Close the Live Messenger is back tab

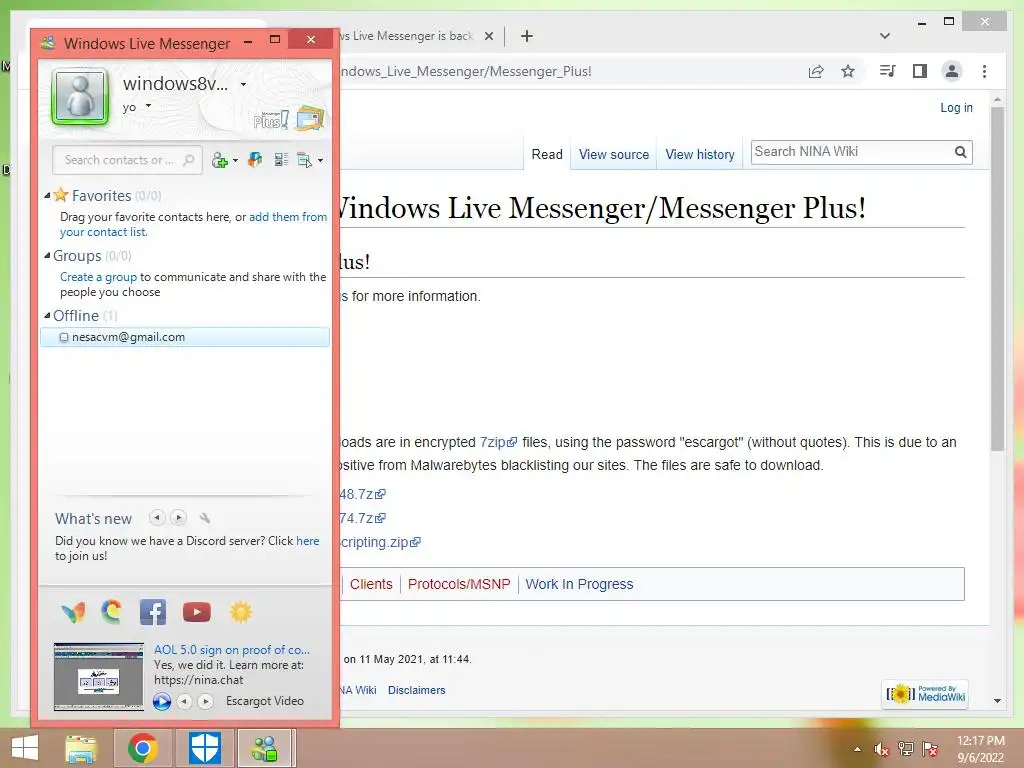[488, 36]
